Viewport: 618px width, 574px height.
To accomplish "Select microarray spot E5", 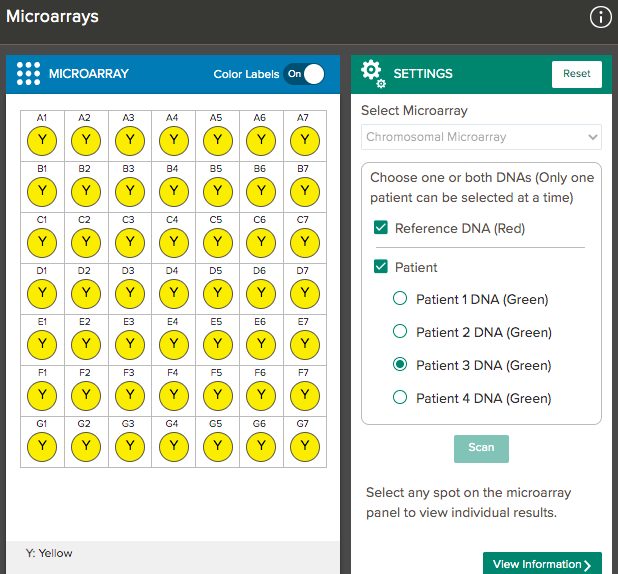I will [218, 345].
